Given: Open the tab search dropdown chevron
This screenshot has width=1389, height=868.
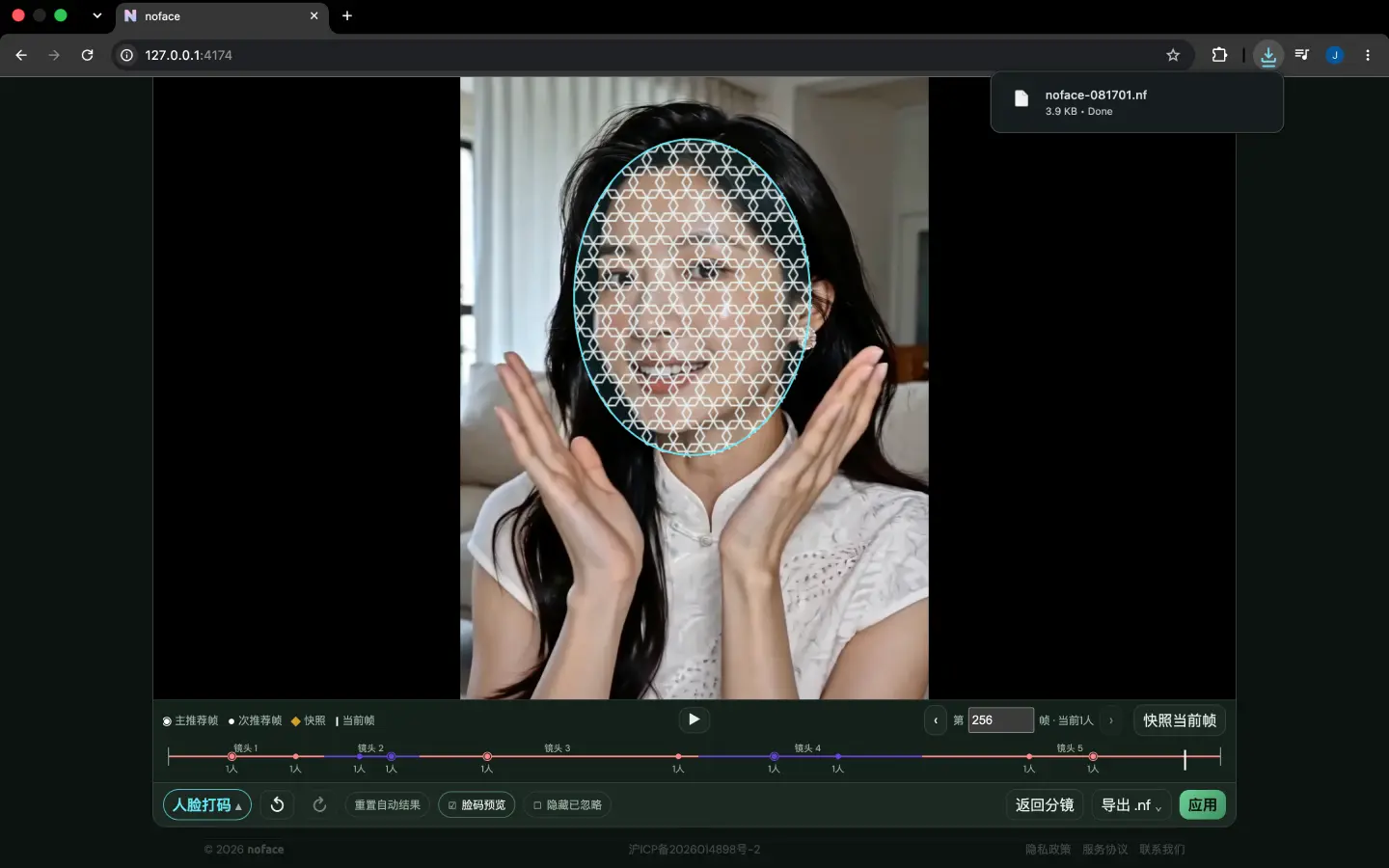Looking at the screenshot, I should tap(97, 15).
